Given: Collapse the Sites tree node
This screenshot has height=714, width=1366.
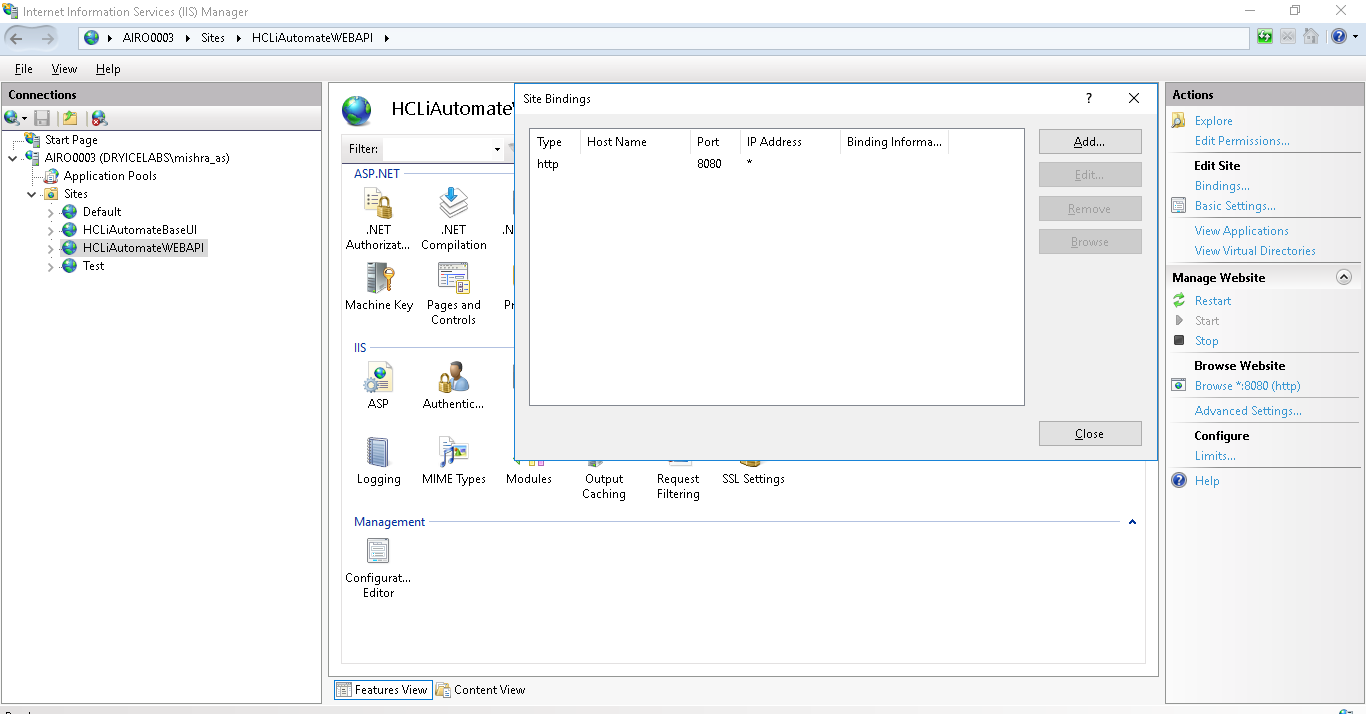Looking at the screenshot, I should [32, 195].
